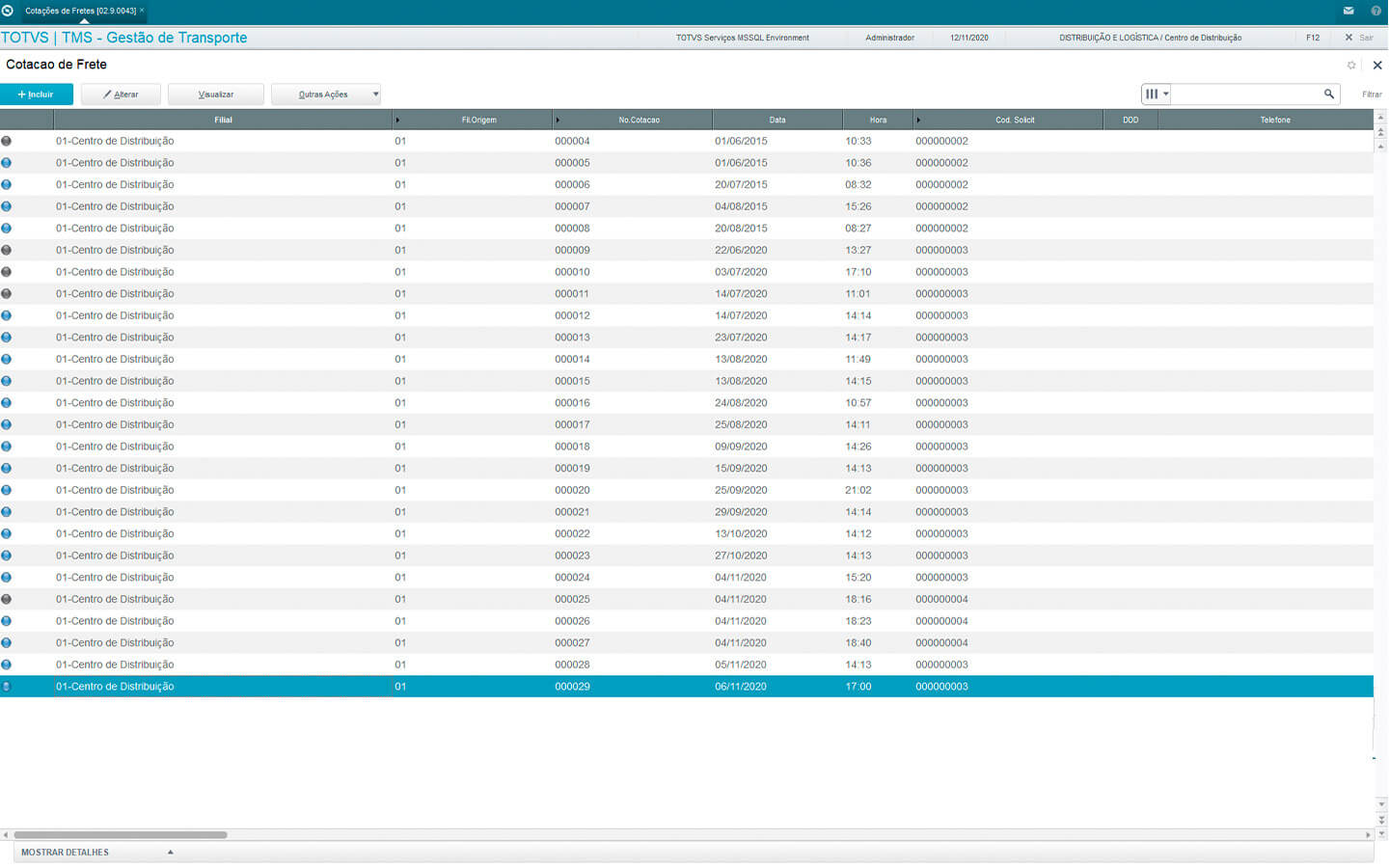Click status icon for quotation 000004
1389x868 pixels.
[7, 141]
